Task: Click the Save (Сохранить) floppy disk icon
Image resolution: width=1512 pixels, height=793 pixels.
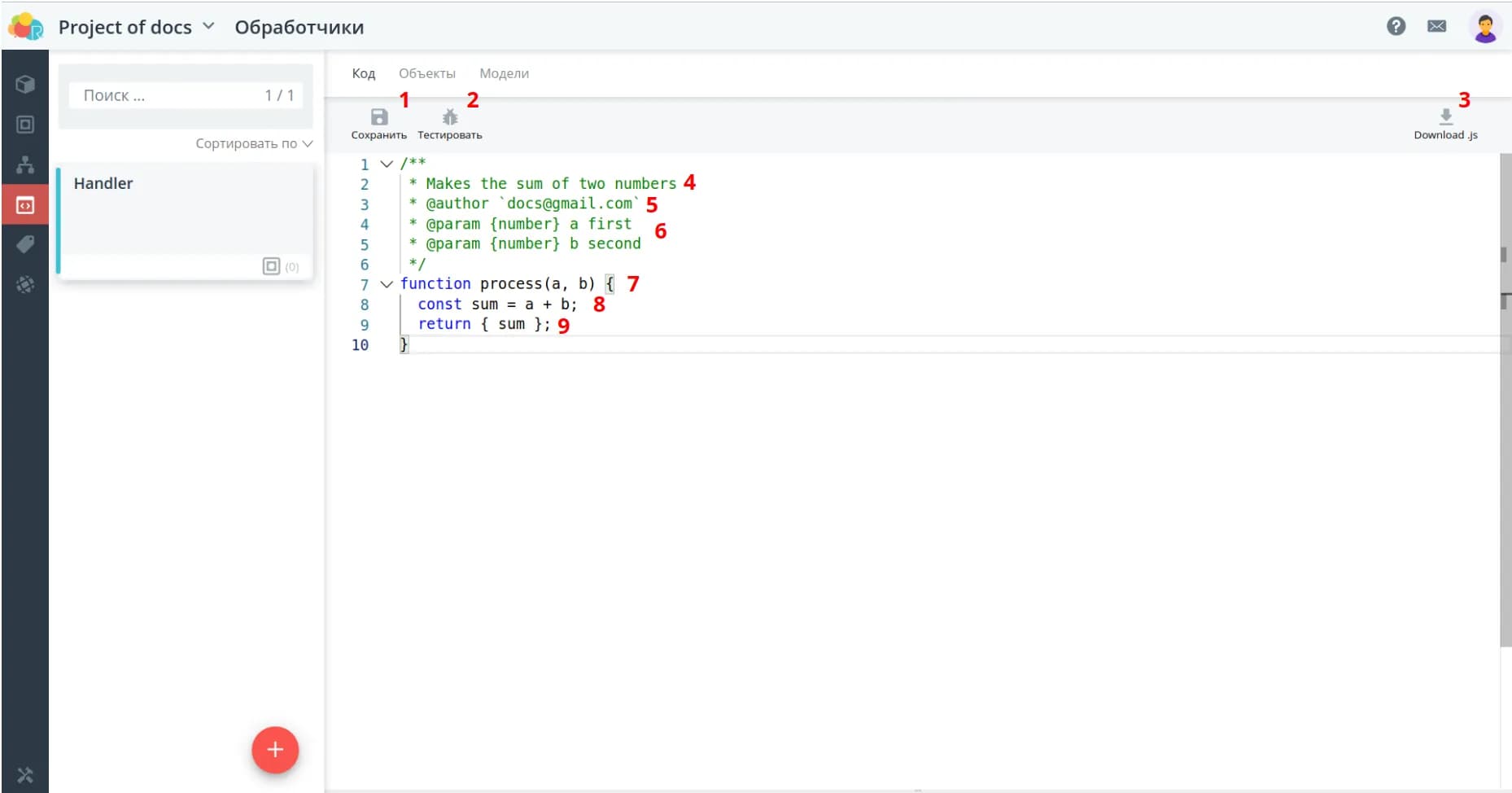Action: 378,117
